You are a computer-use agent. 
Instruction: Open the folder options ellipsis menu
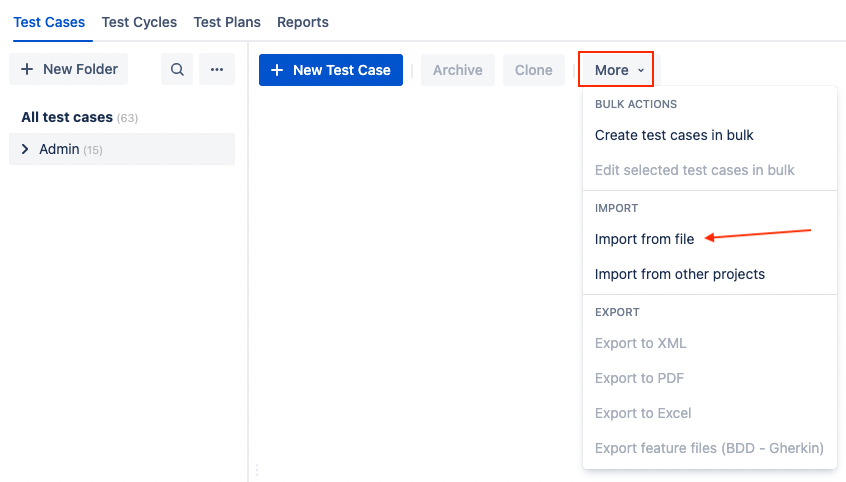coord(217,69)
